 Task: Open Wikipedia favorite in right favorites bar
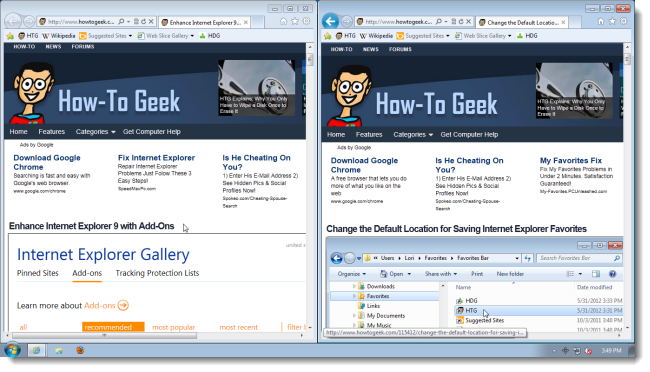[x=376, y=36]
